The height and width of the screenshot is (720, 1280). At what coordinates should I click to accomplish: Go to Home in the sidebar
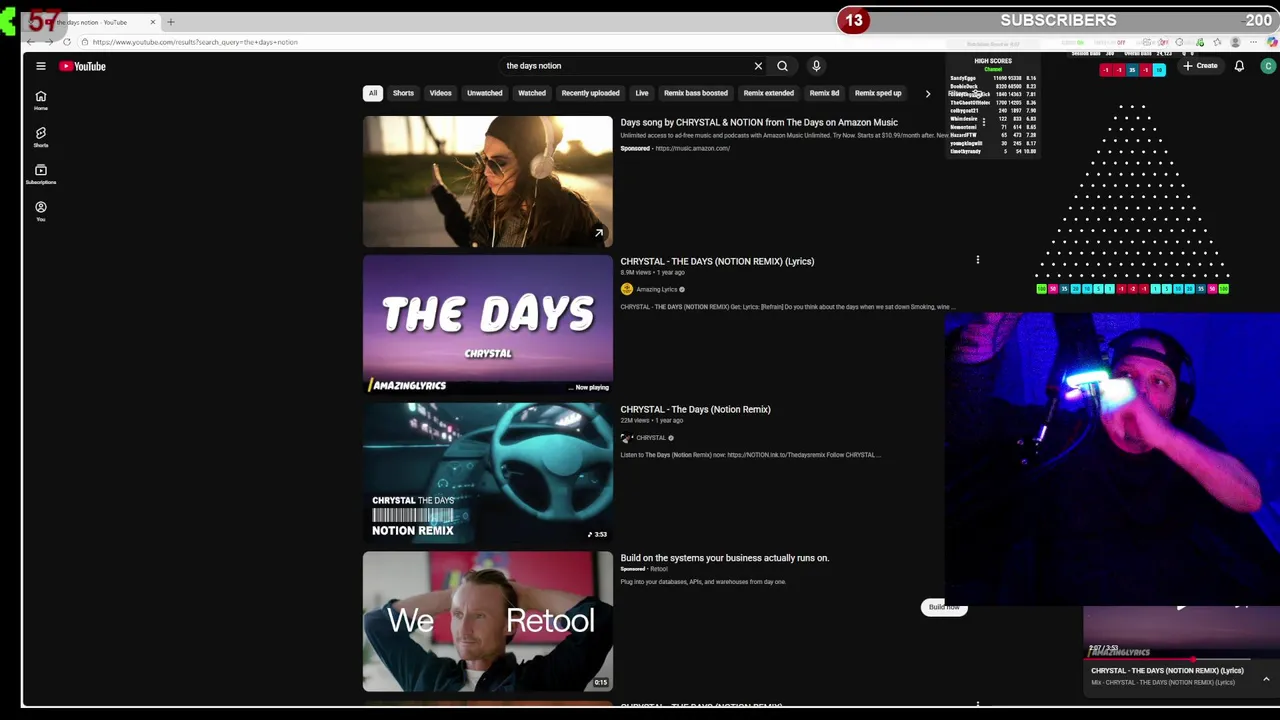tap(41, 100)
